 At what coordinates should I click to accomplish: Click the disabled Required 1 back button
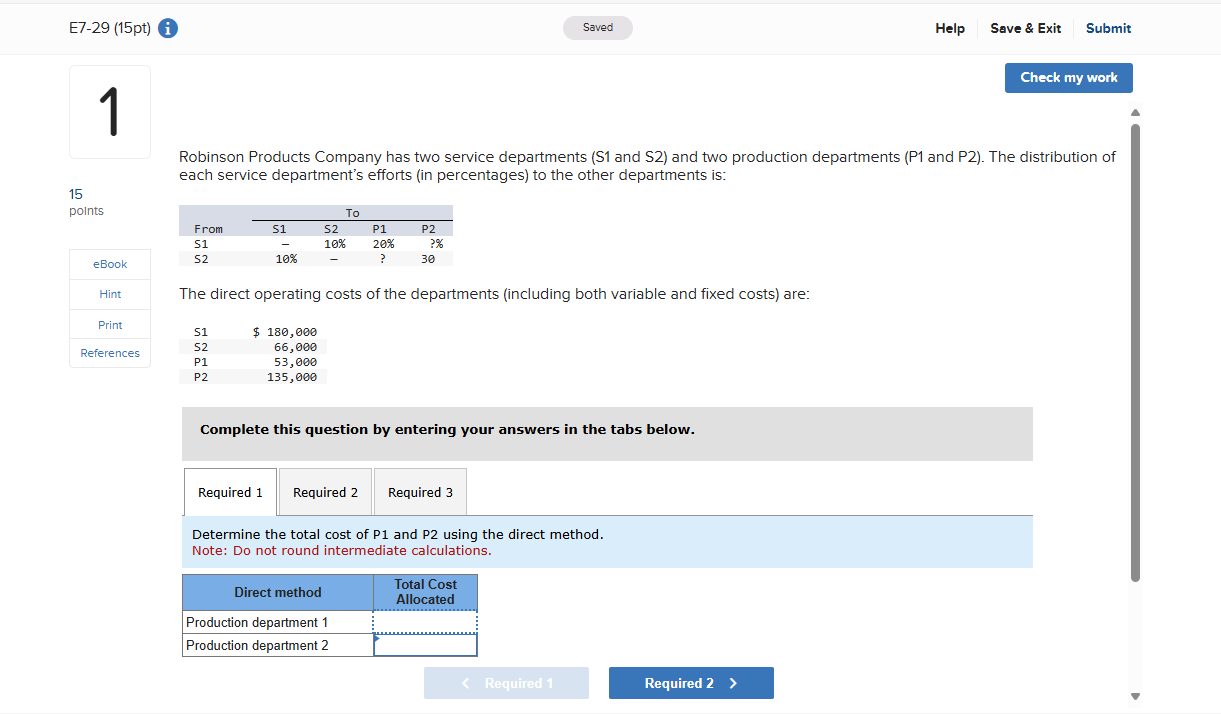click(x=506, y=683)
